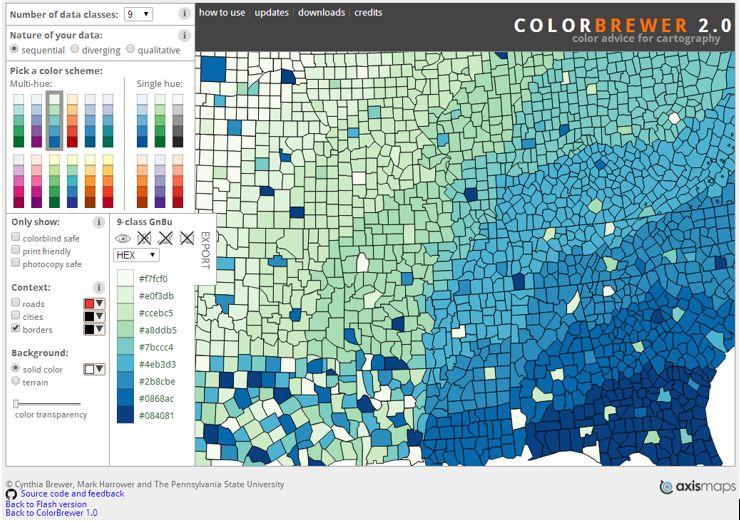Open the cities color picker dropdown
Image resolution: width=740 pixels, height=522 pixels.
click(x=94, y=316)
